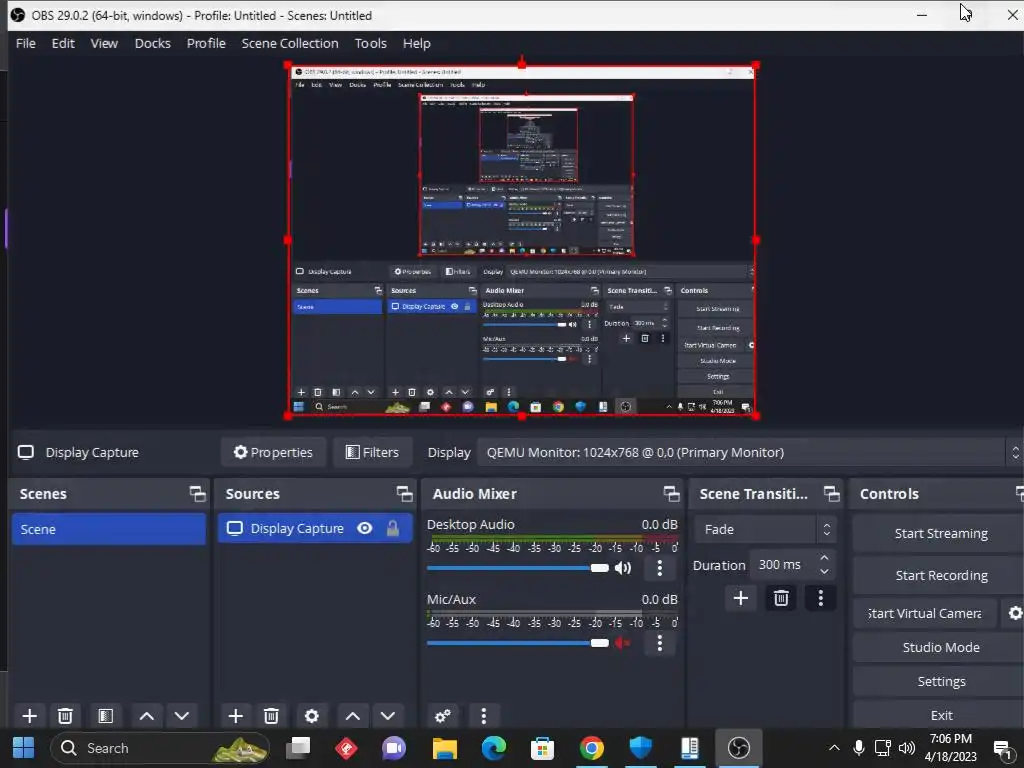Remove scene transition with trash icon
Image resolution: width=1024 pixels, height=768 pixels.
click(781, 598)
